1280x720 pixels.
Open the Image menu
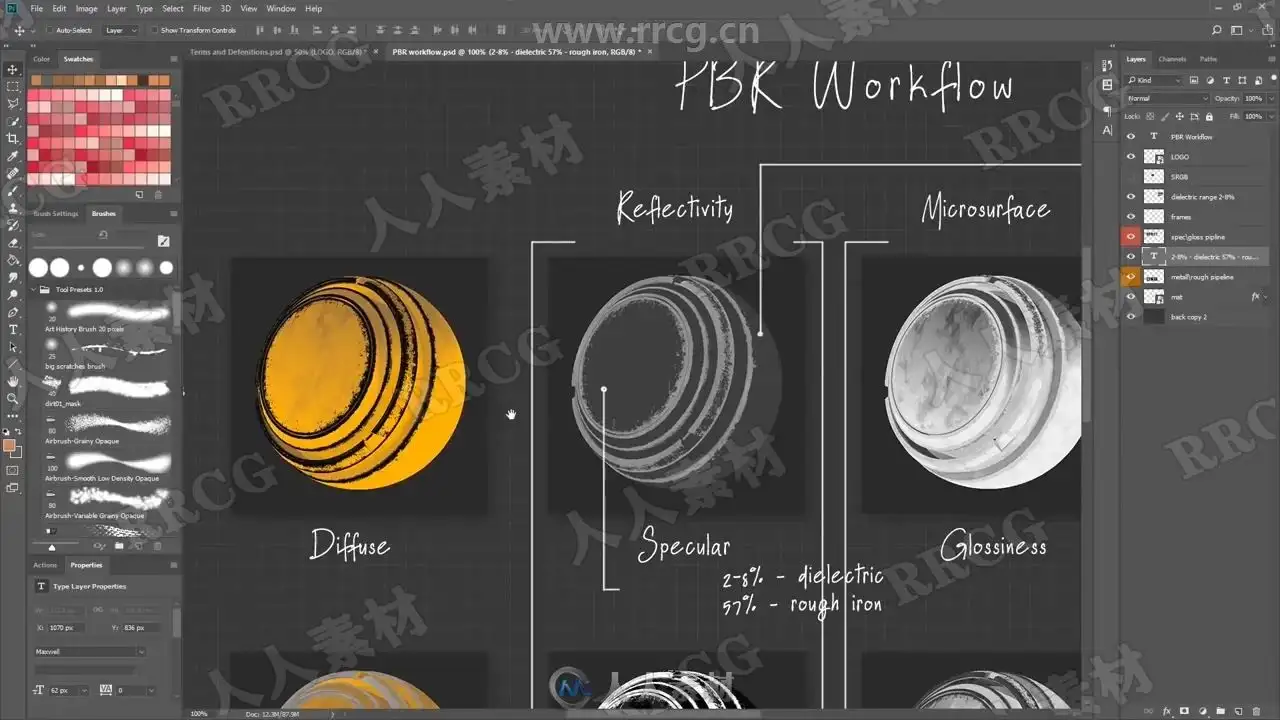(87, 9)
